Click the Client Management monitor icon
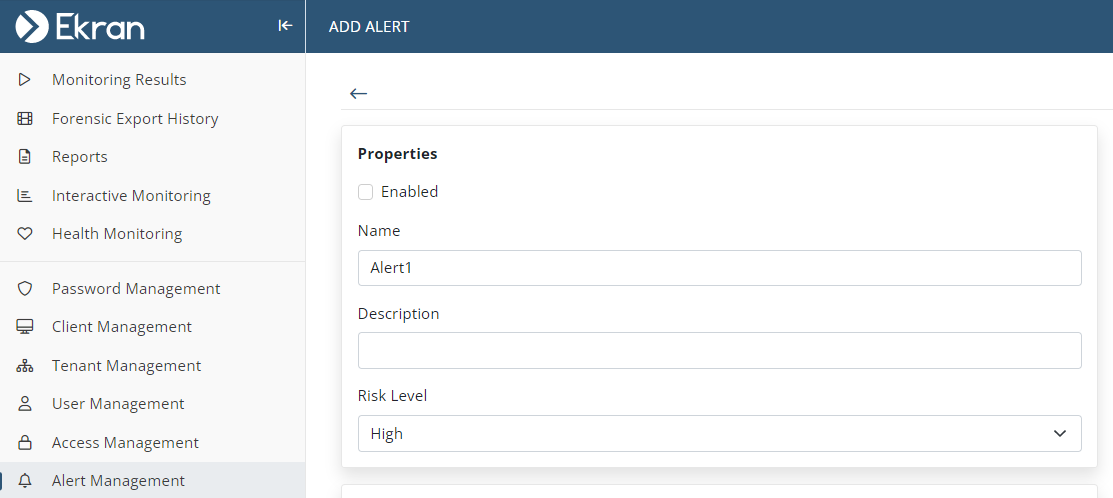 [x=25, y=327]
